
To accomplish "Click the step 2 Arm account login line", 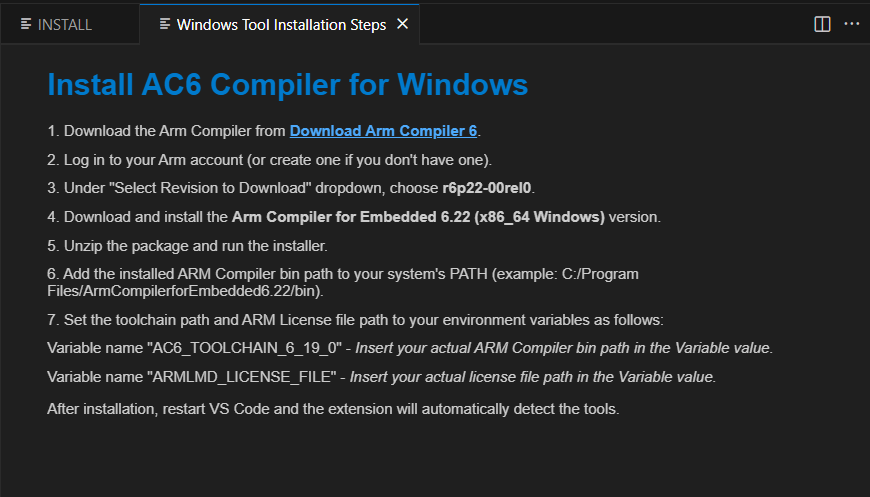I will 270,160.
